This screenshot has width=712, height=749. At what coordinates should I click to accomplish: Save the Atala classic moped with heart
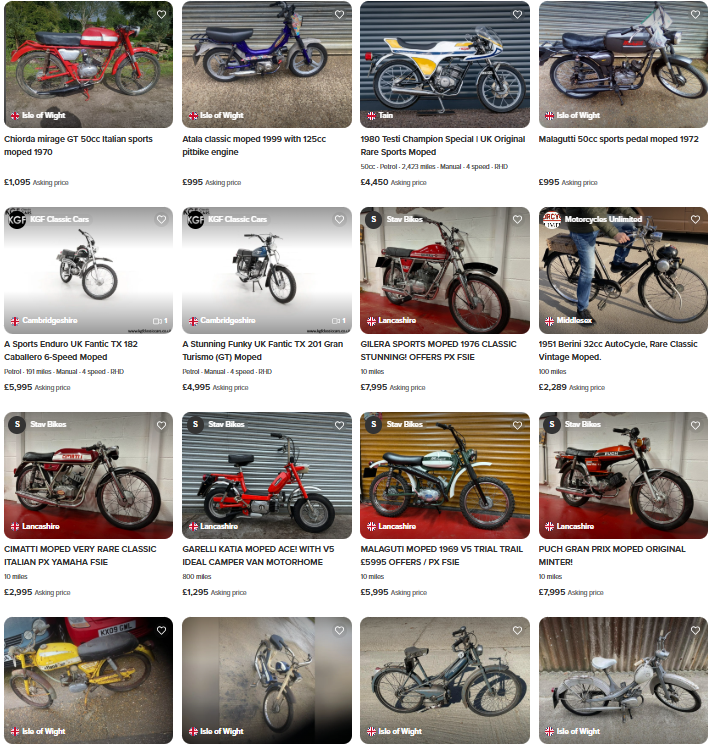[x=340, y=14]
